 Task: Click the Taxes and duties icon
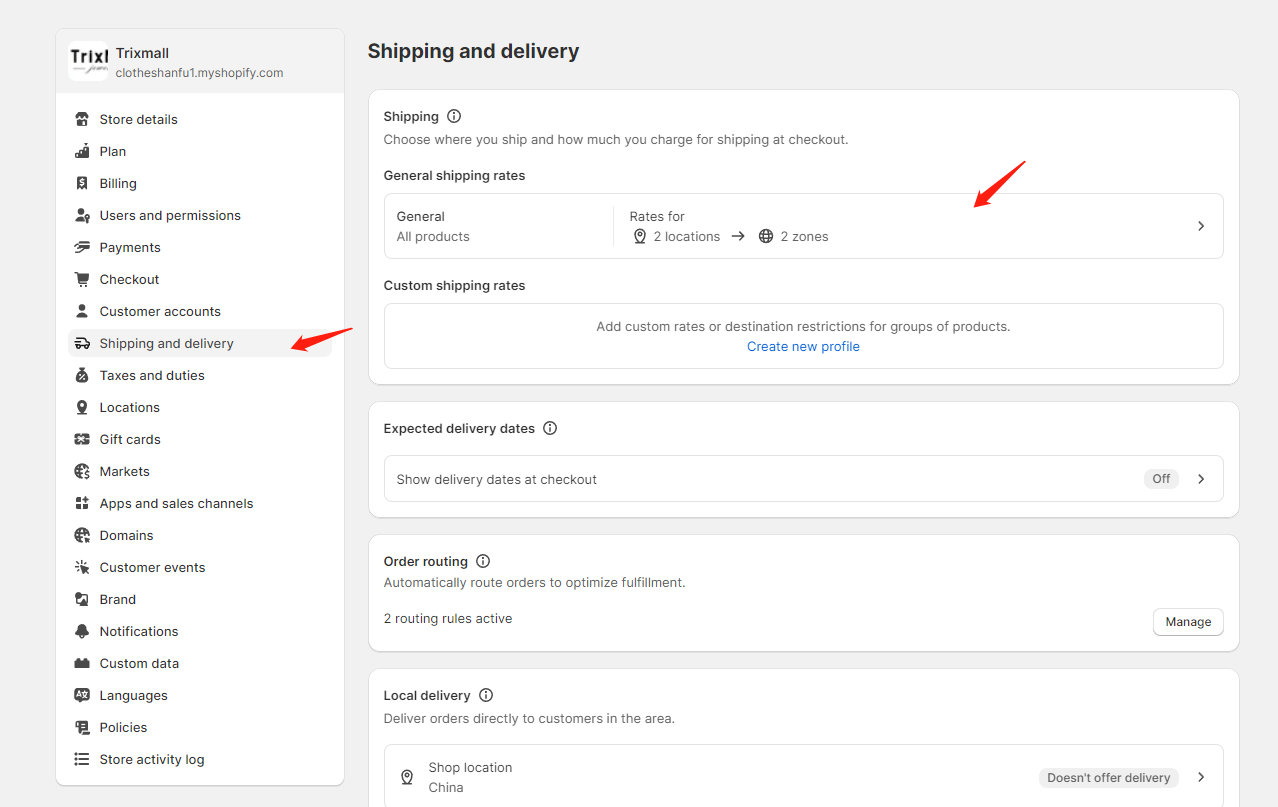(x=82, y=375)
